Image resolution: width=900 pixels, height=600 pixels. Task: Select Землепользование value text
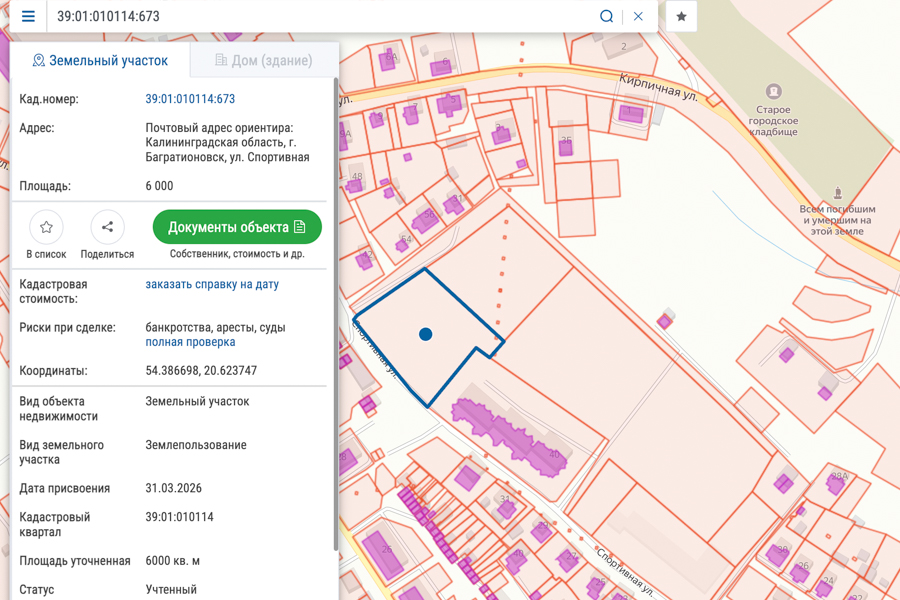pos(196,445)
